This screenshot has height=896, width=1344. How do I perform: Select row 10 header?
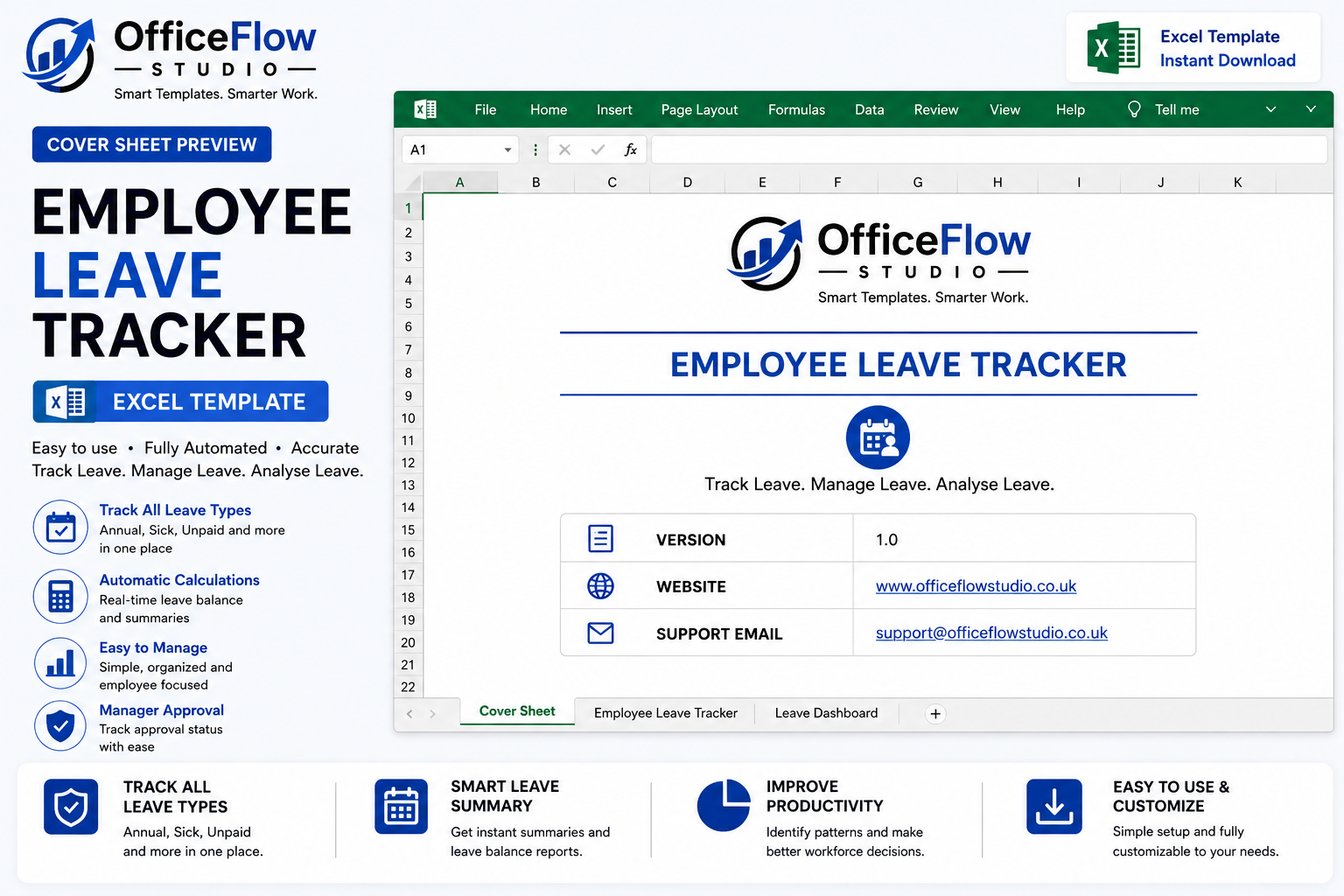point(409,418)
